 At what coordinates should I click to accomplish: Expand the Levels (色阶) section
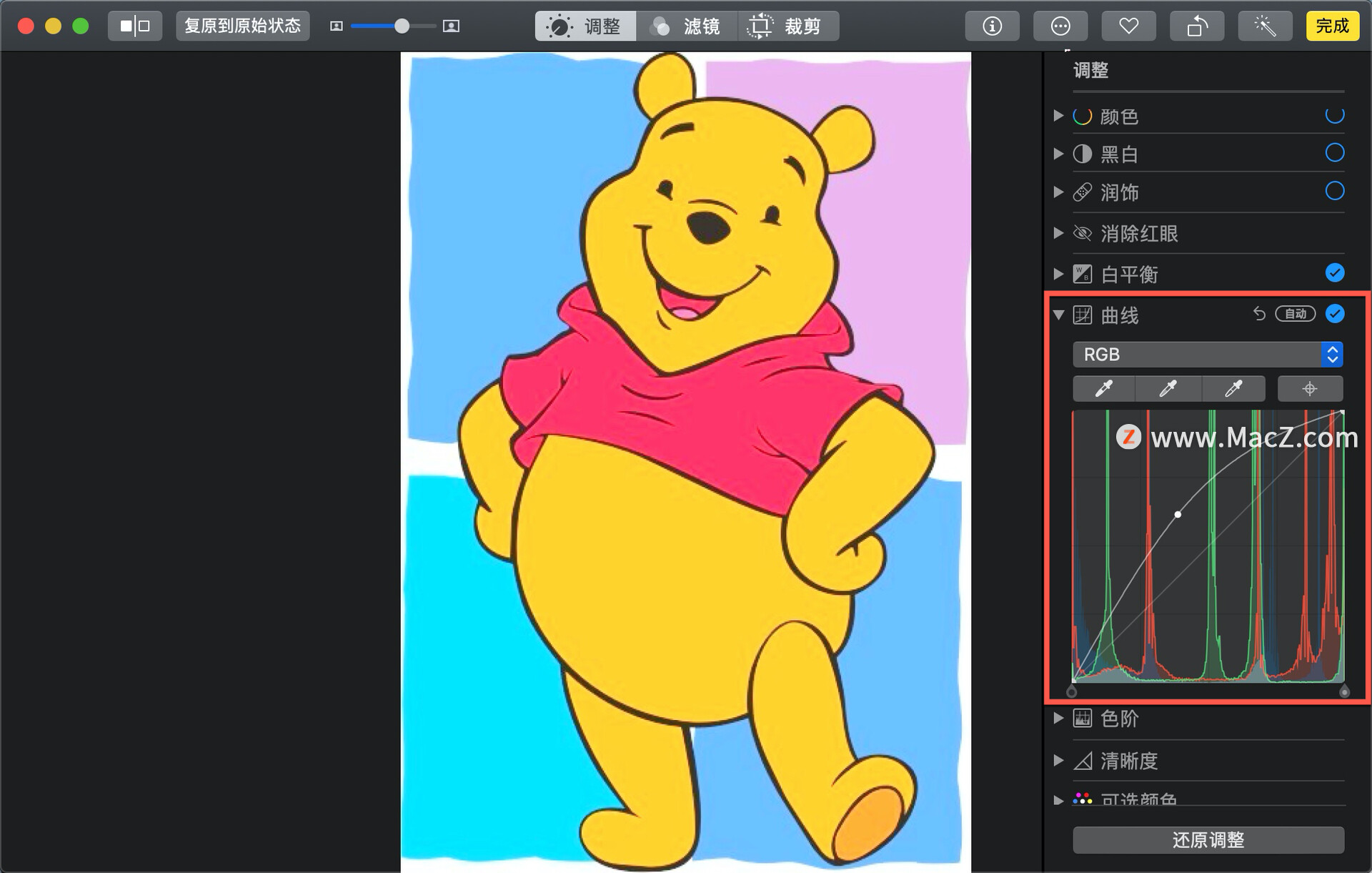pos(1058,718)
